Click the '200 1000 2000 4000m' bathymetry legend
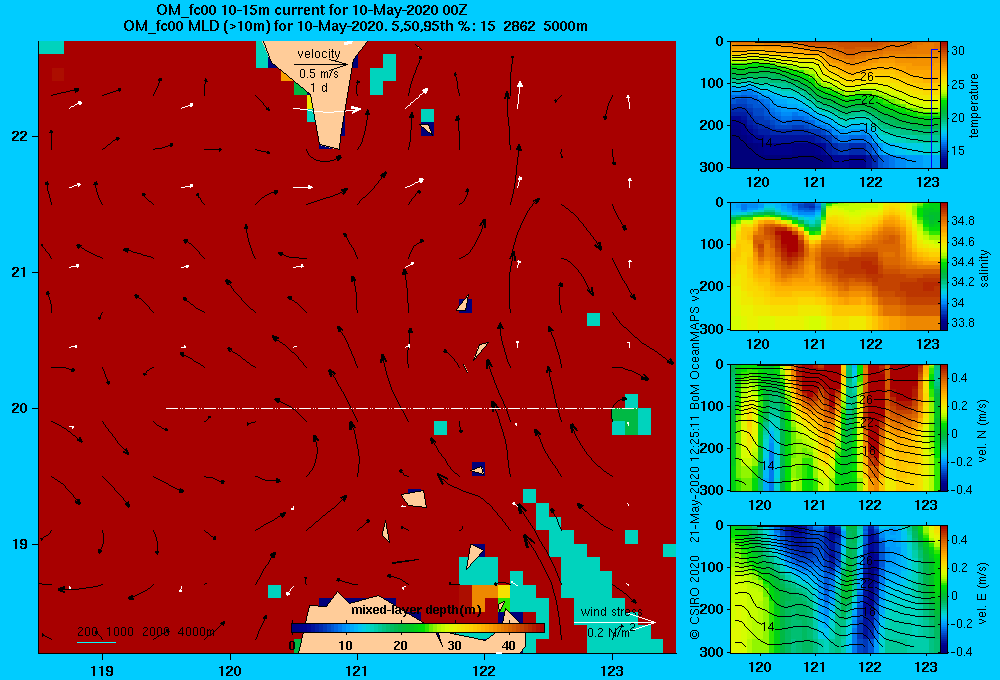This screenshot has width=1000, height=680. (145, 632)
